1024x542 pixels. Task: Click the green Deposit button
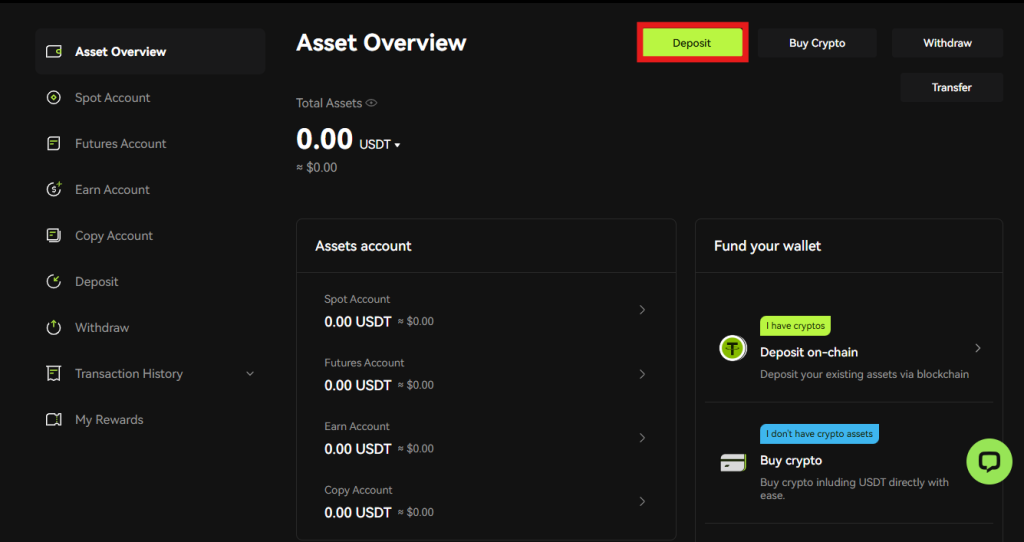pyautogui.click(x=692, y=43)
